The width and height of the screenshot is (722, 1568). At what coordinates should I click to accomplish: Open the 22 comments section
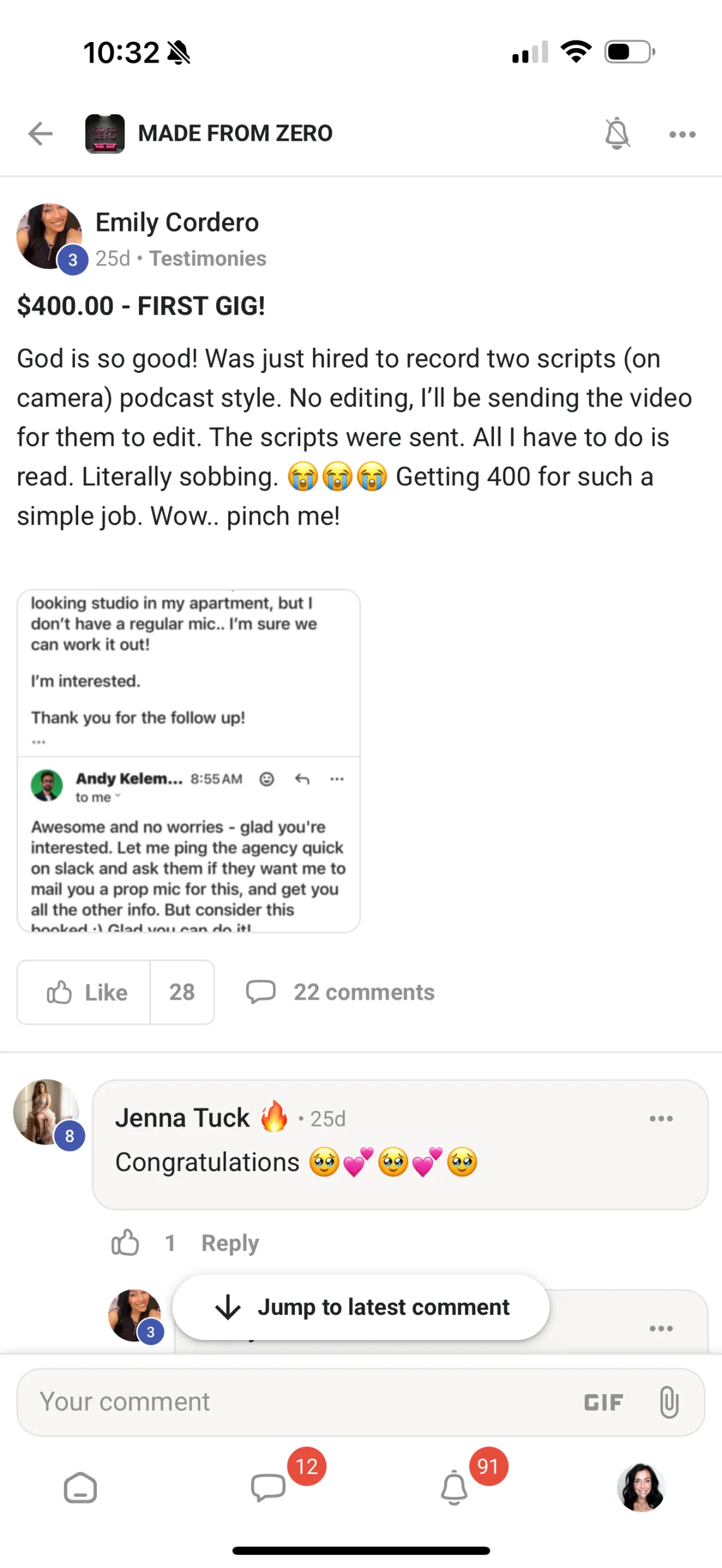pyautogui.click(x=341, y=992)
